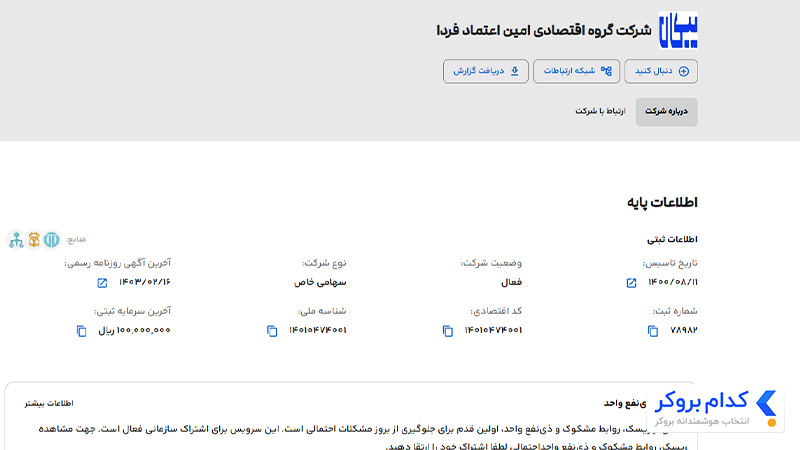This screenshot has height=450, width=800.
Task: Select the company title شرکت گروه اقتصادی امین اعتماد فردا
Action: pos(544,31)
